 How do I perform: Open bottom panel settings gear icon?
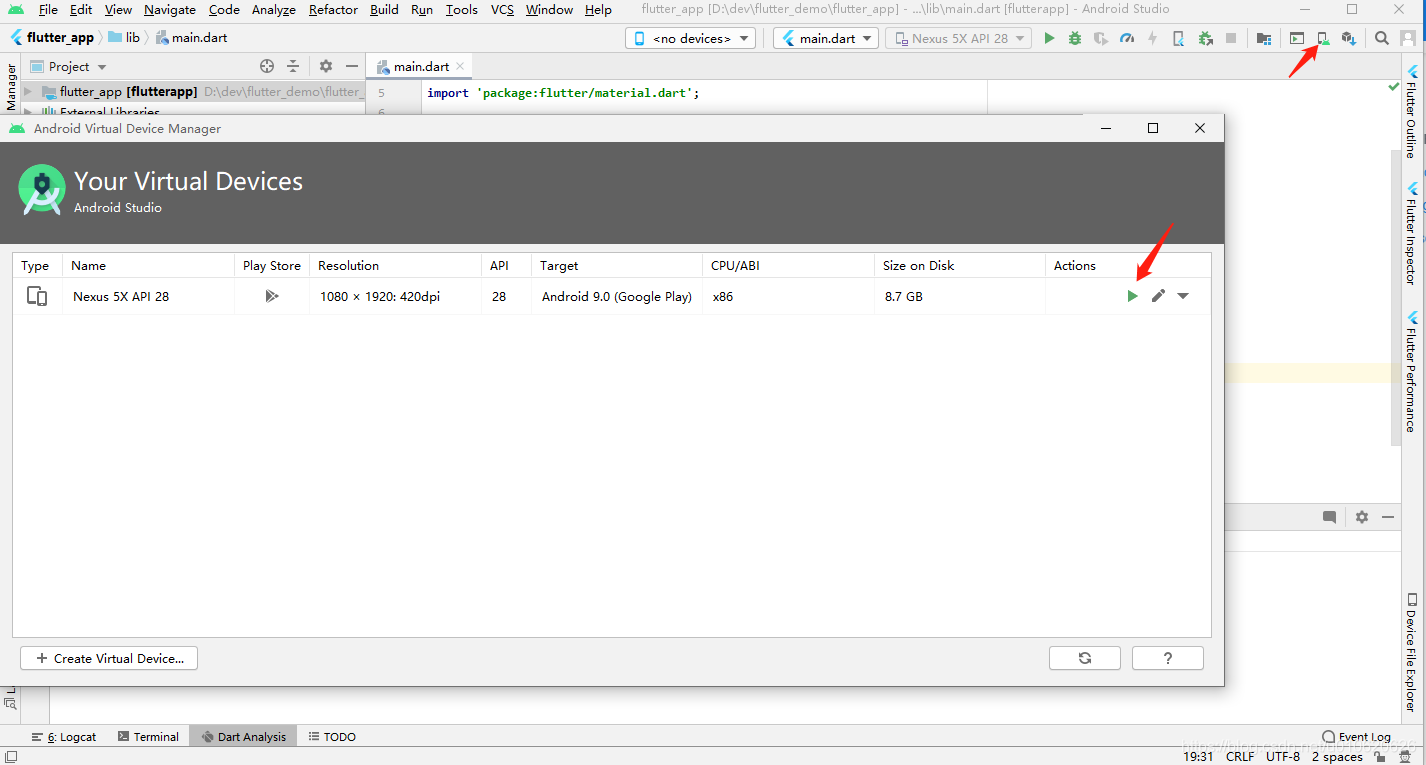[x=1362, y=517]
